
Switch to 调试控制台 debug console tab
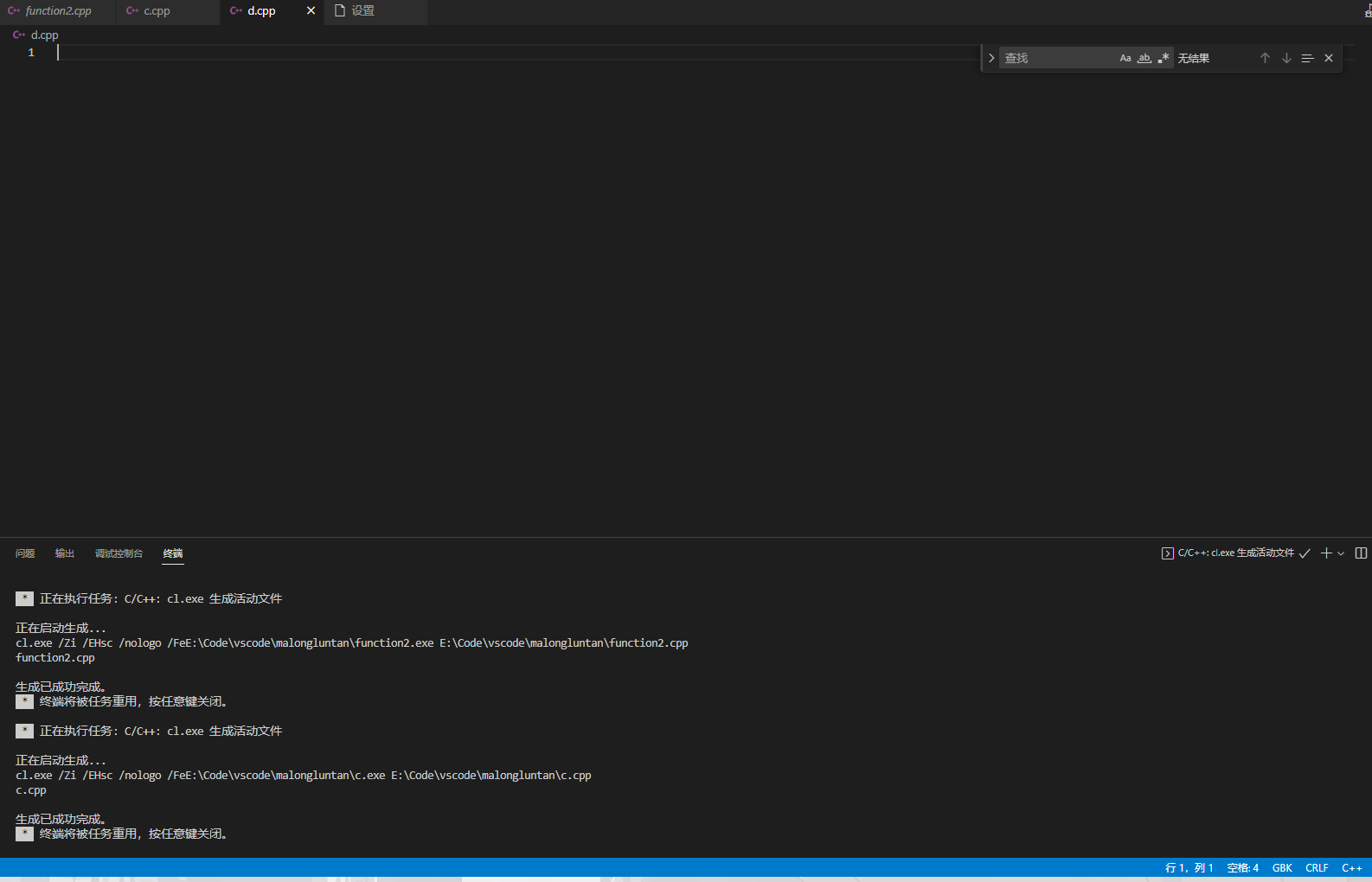coord(119,553)
